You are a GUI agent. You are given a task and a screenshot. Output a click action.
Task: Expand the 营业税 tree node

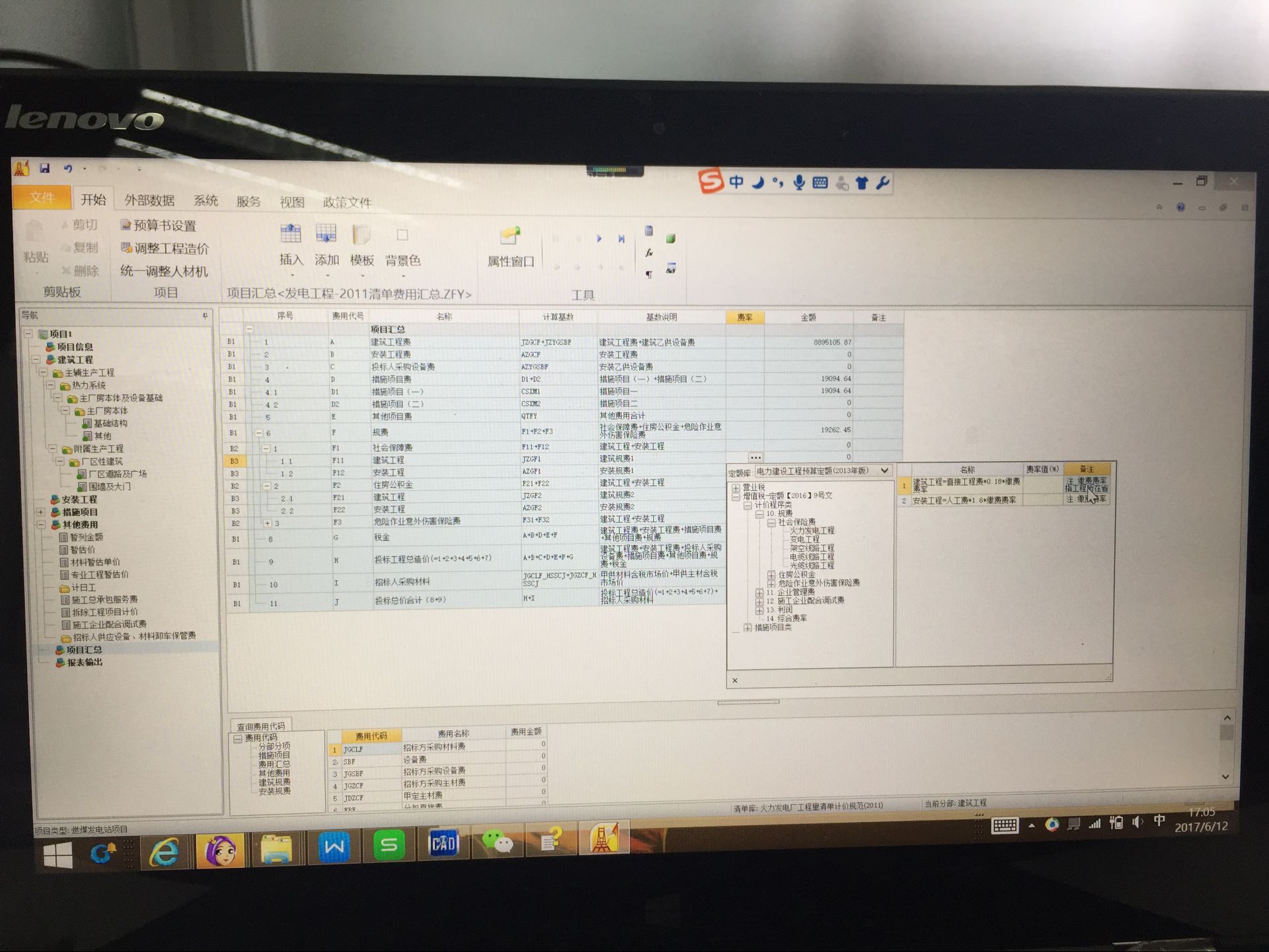click(736, 488)
